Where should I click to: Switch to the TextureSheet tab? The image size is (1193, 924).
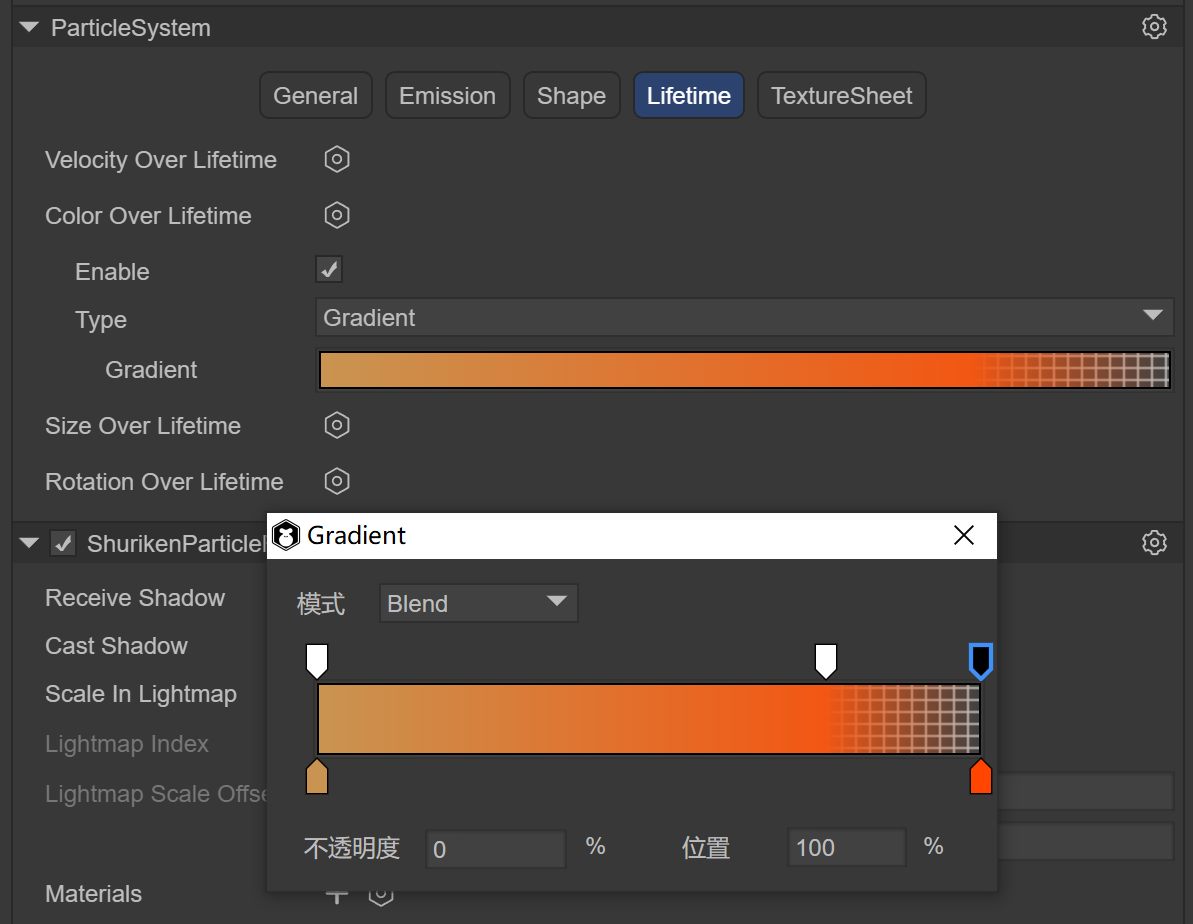coord(841,96)
